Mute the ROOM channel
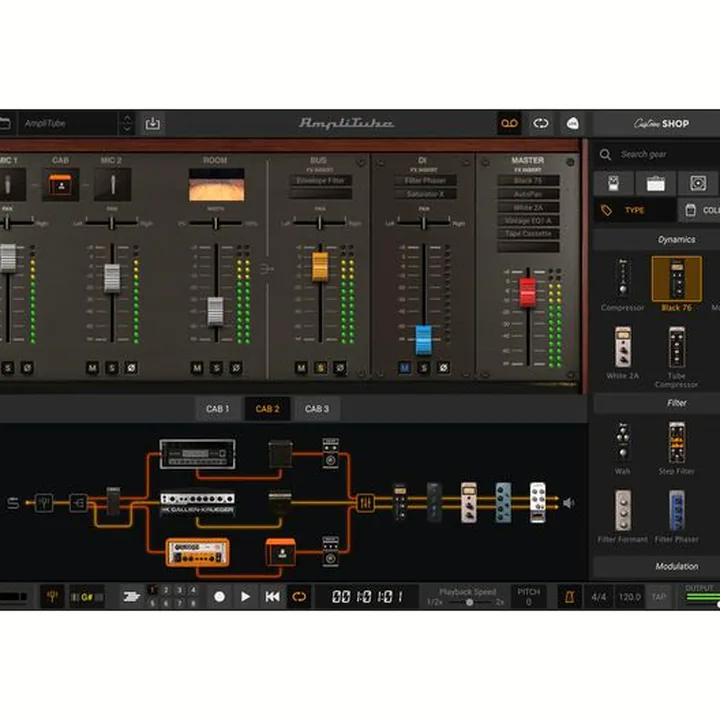The width and height of the screenshot is (720, 720). coord(197,368)
